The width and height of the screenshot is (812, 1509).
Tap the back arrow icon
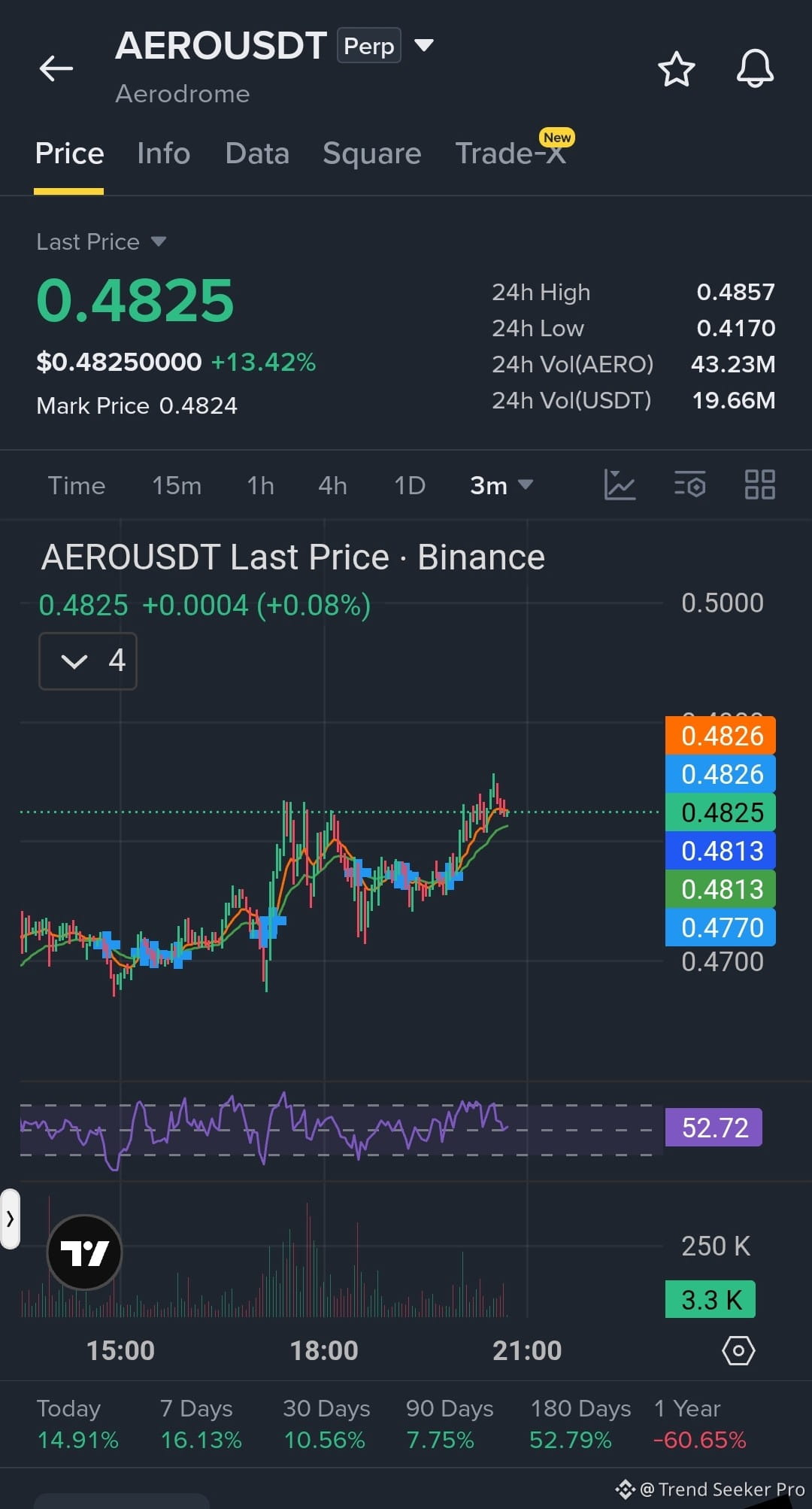pos(56,68)
